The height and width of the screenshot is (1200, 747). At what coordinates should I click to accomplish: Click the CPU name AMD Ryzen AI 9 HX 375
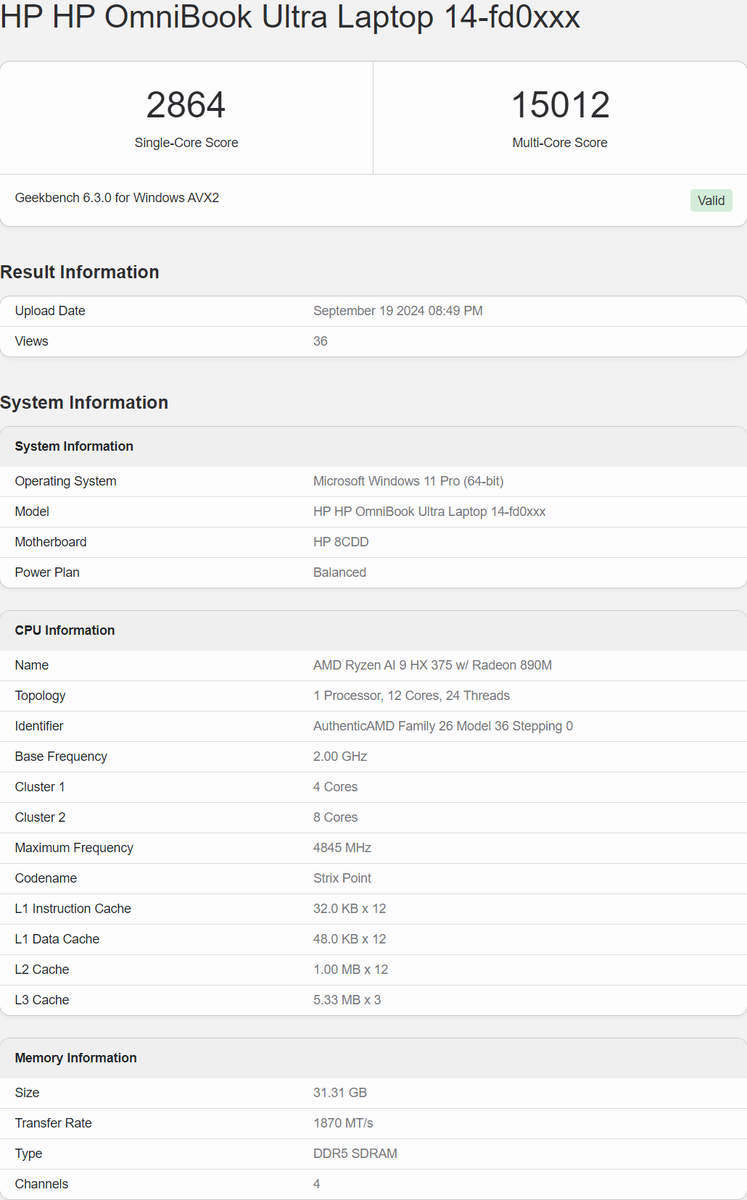(433, 665)
